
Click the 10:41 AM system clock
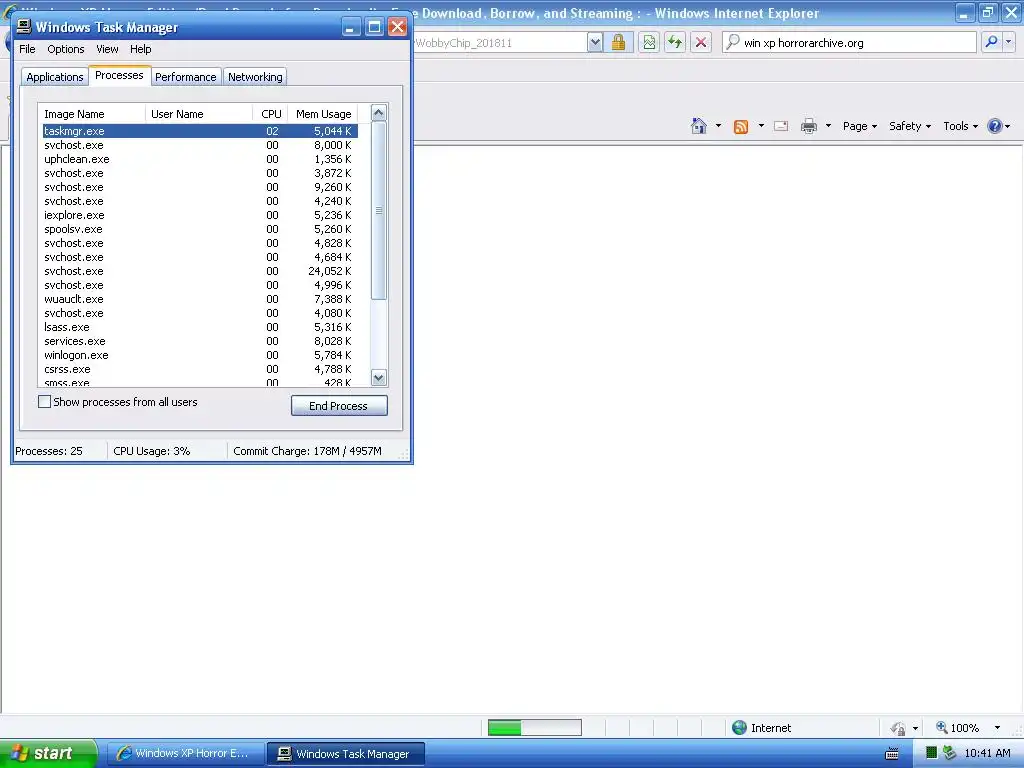click(x=987, y=753)
